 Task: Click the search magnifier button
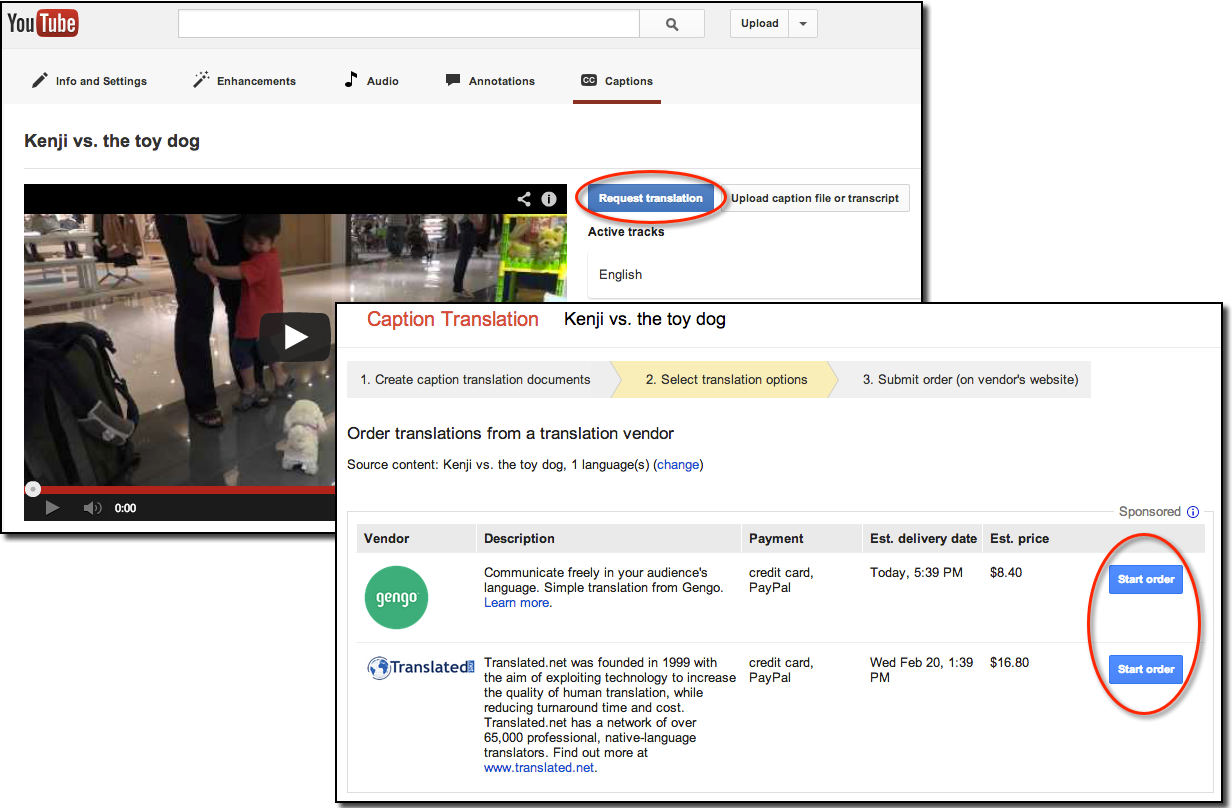pos(672,24)
